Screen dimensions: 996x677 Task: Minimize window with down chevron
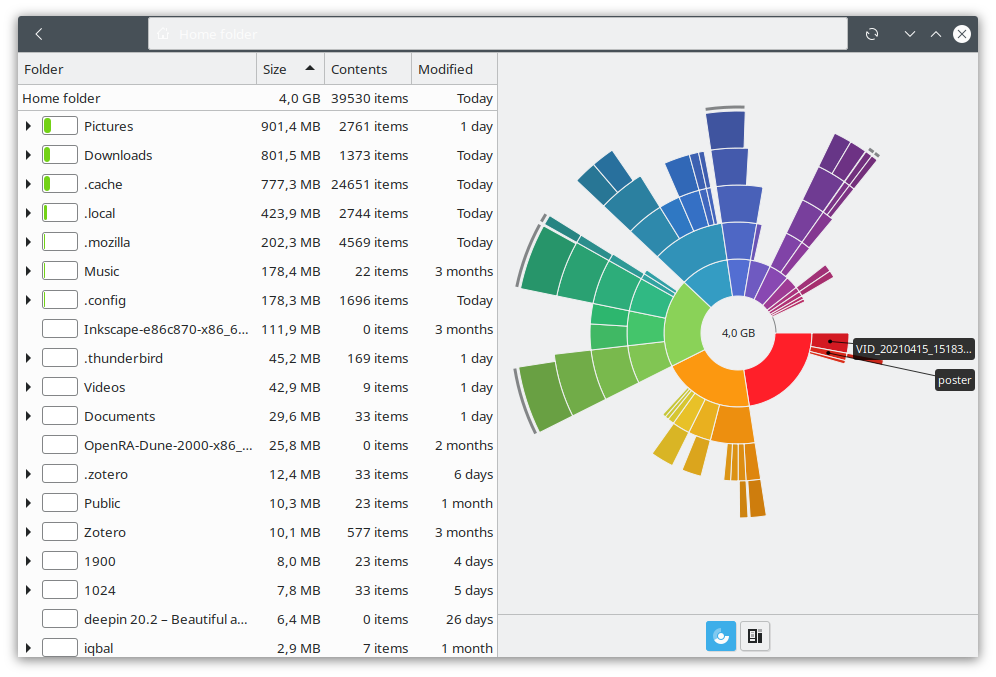coord(910,34)
